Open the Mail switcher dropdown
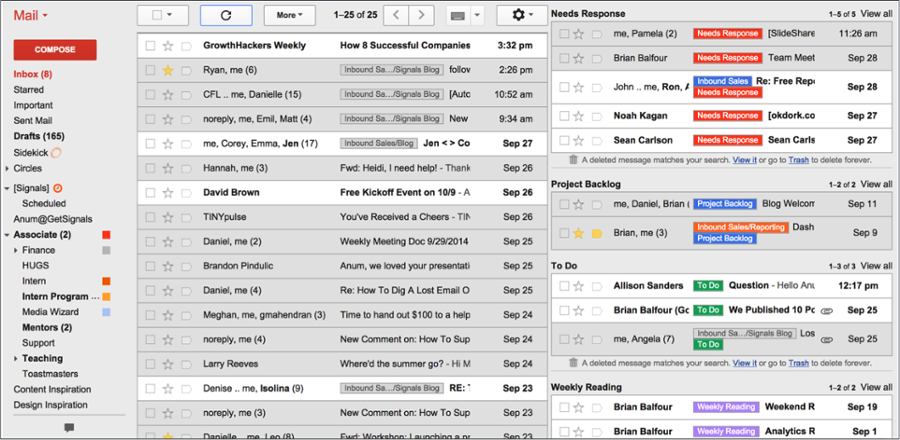 [x=32, y=15]
